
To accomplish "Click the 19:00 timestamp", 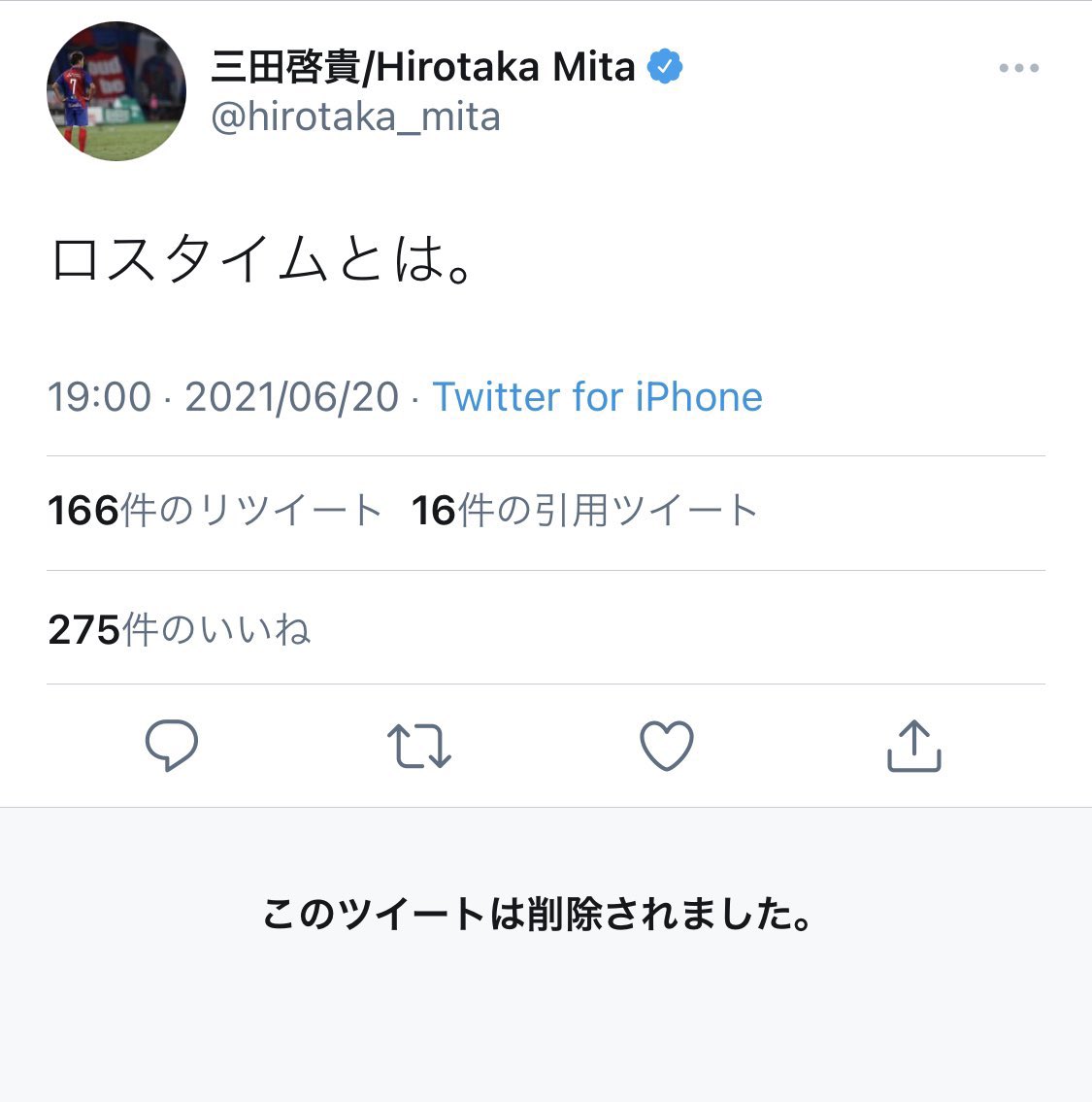I will (100, 397).
